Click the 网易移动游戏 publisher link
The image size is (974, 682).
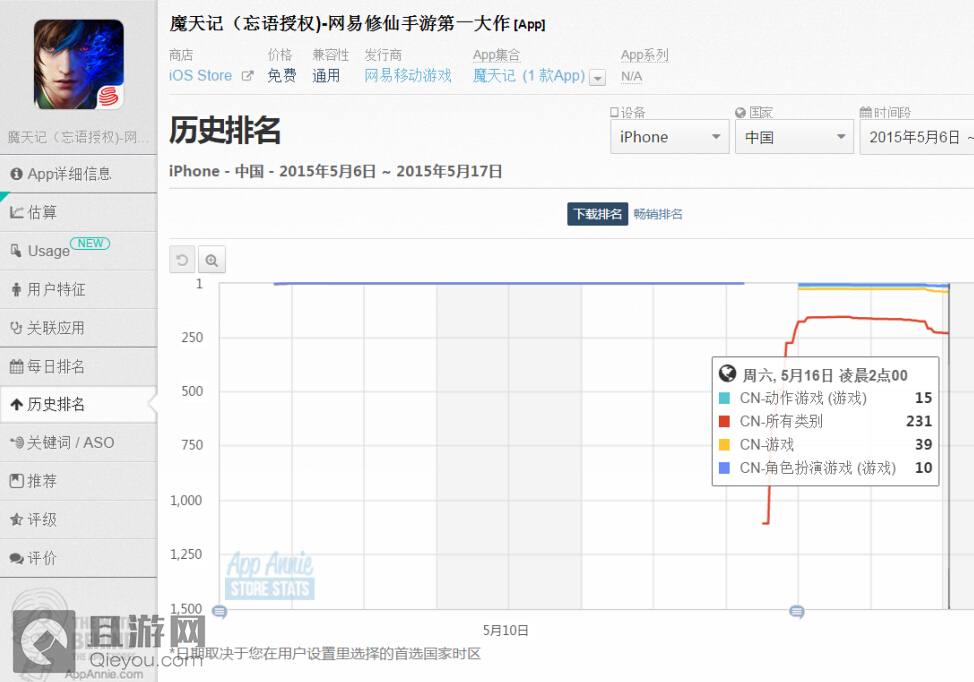tap(407, 76)
